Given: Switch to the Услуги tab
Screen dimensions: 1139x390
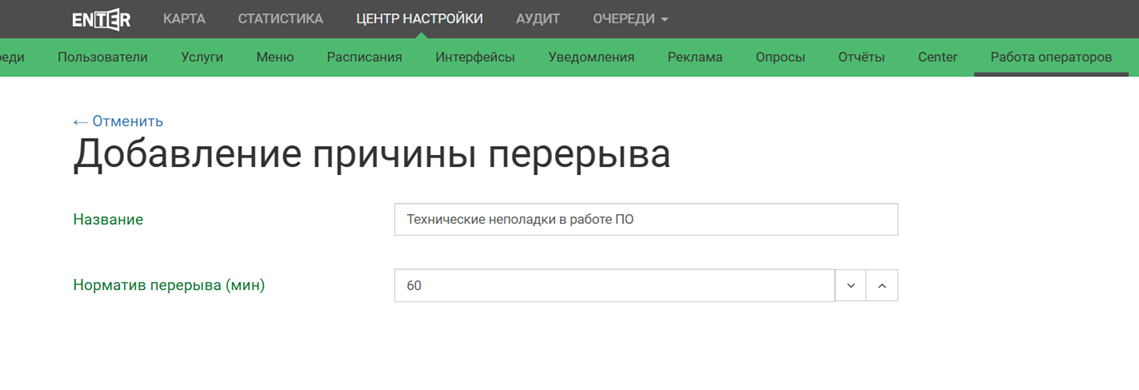Looking at the screenshot, I should (202, 57).
